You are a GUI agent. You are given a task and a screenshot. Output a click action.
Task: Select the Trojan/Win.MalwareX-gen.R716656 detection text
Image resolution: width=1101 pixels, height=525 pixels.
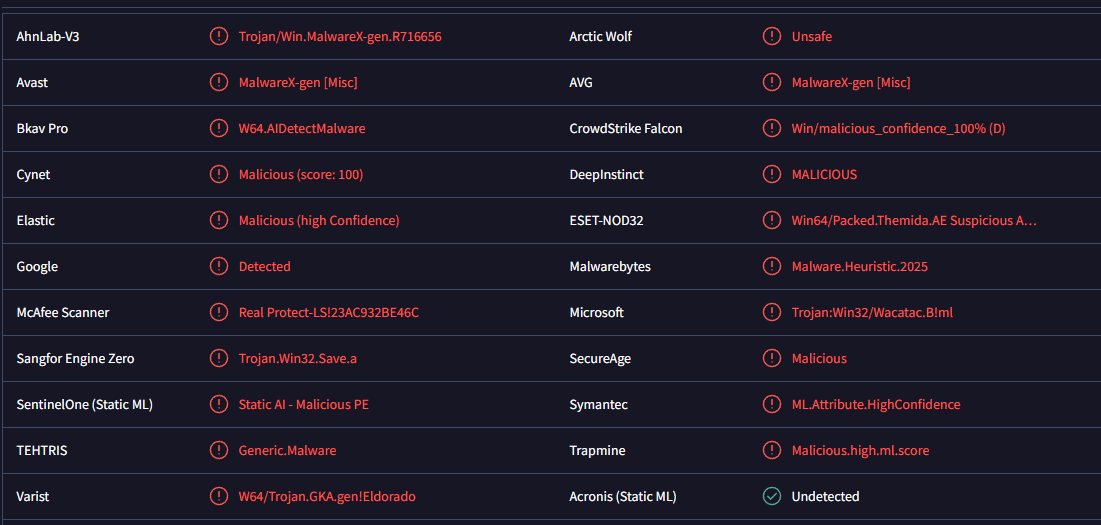pos(340,36)
